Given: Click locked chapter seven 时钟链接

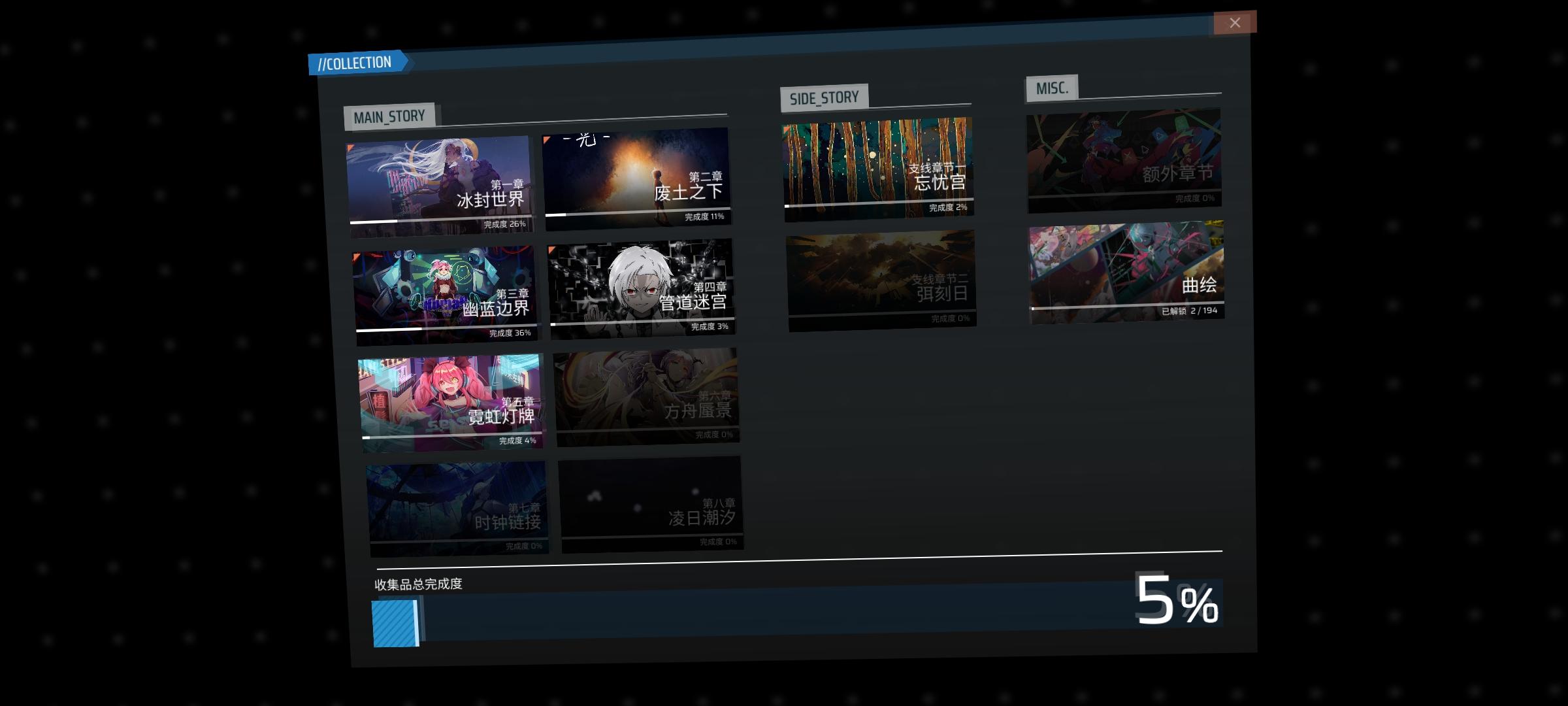Looking at the screenshot, I should 456,508.
